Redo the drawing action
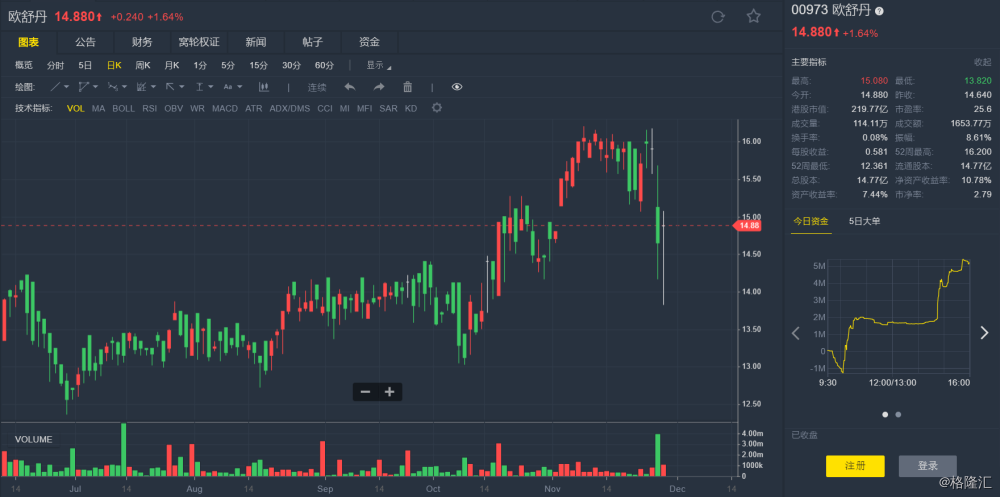This screenshot has width=1000, height=497. point(379,87)
